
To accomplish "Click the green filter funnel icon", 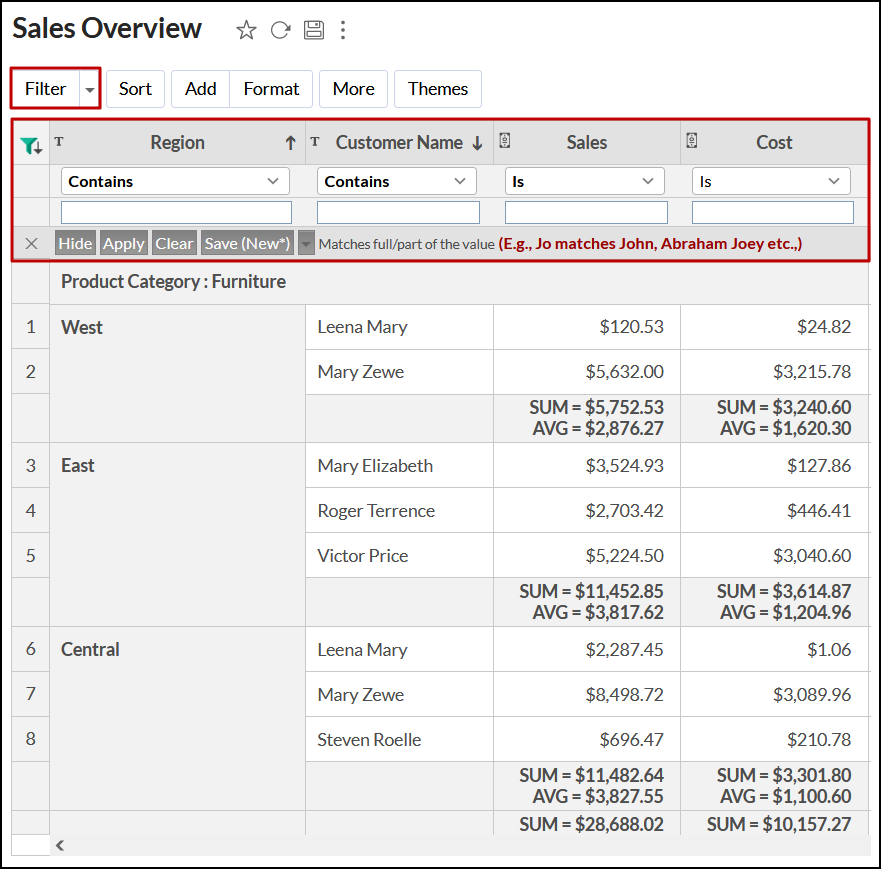I will (x=31, y=146).
